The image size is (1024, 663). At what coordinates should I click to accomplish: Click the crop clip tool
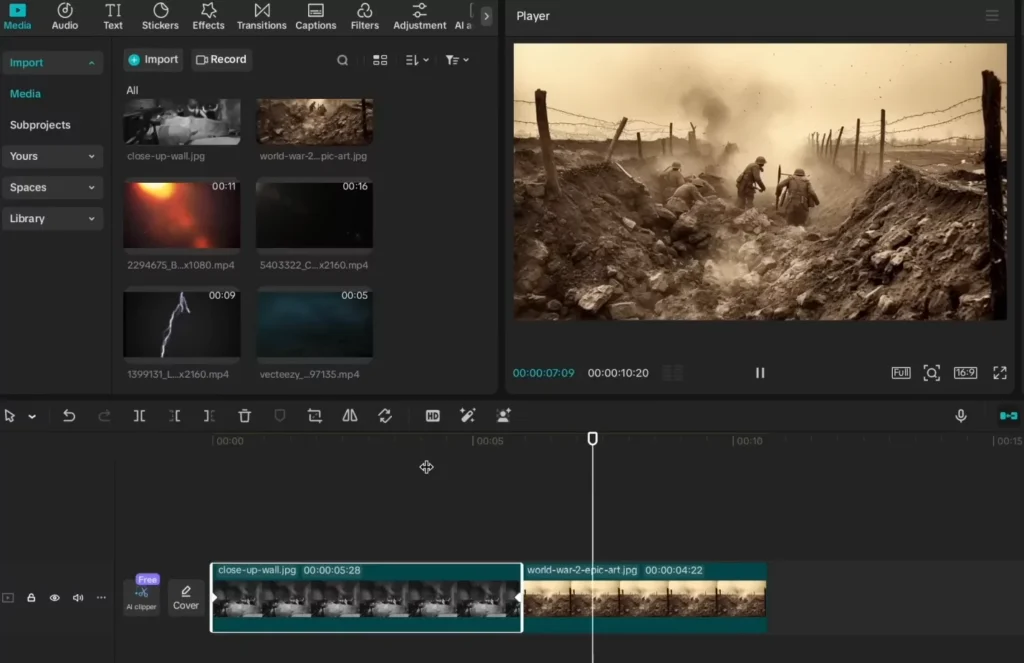315,416
